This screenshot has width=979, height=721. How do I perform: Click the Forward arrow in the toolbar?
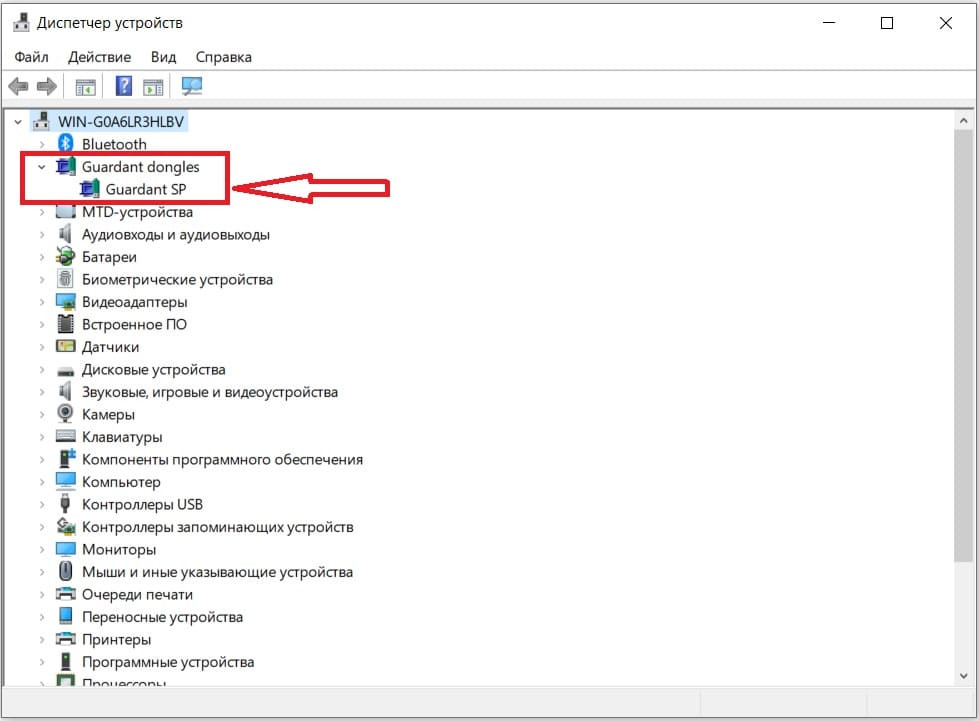pyautogui.click(x=45, y=87)
